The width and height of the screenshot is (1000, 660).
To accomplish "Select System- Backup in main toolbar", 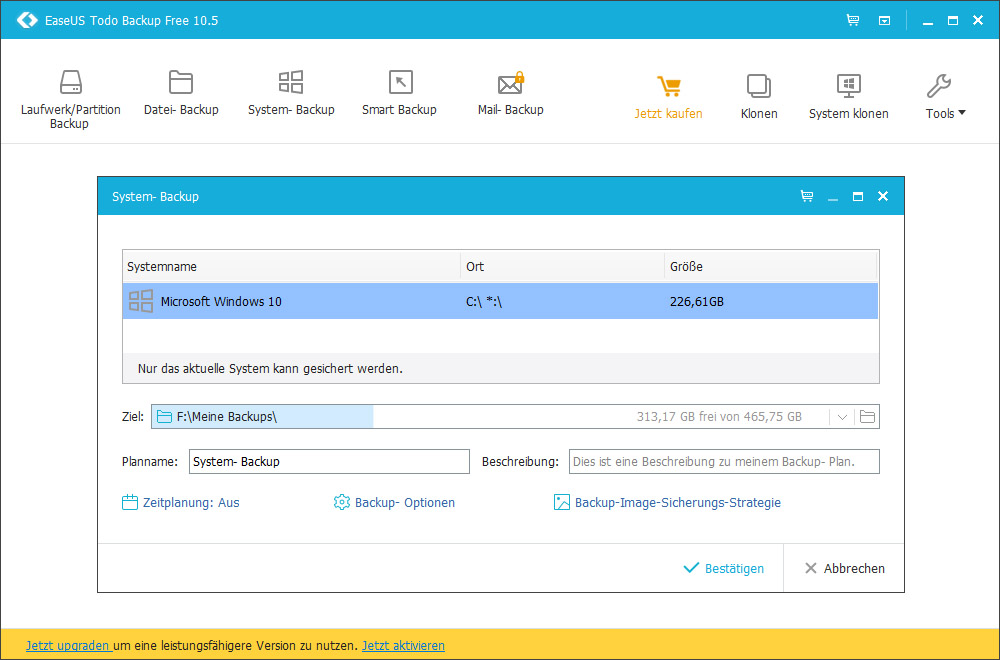I will point(291,93).
